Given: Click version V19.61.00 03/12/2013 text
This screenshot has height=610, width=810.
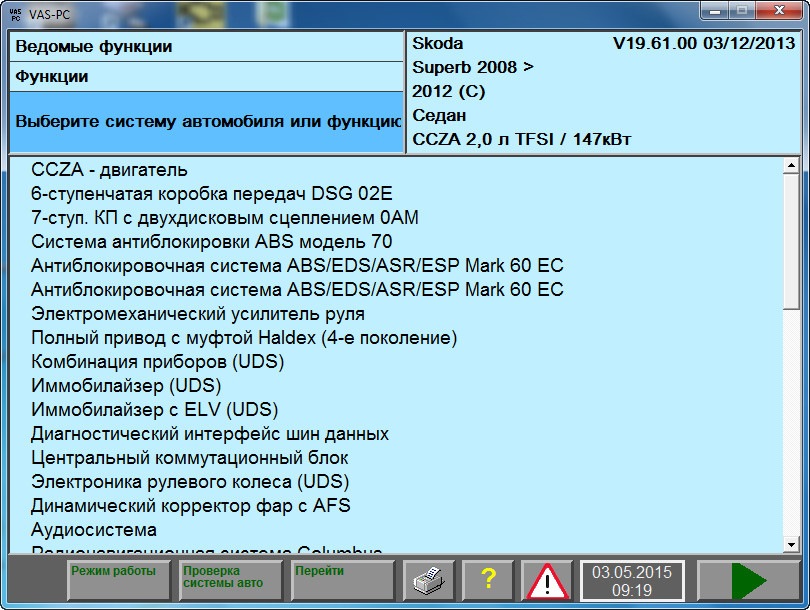Looking at the screenshot, I should coord(704,43).
